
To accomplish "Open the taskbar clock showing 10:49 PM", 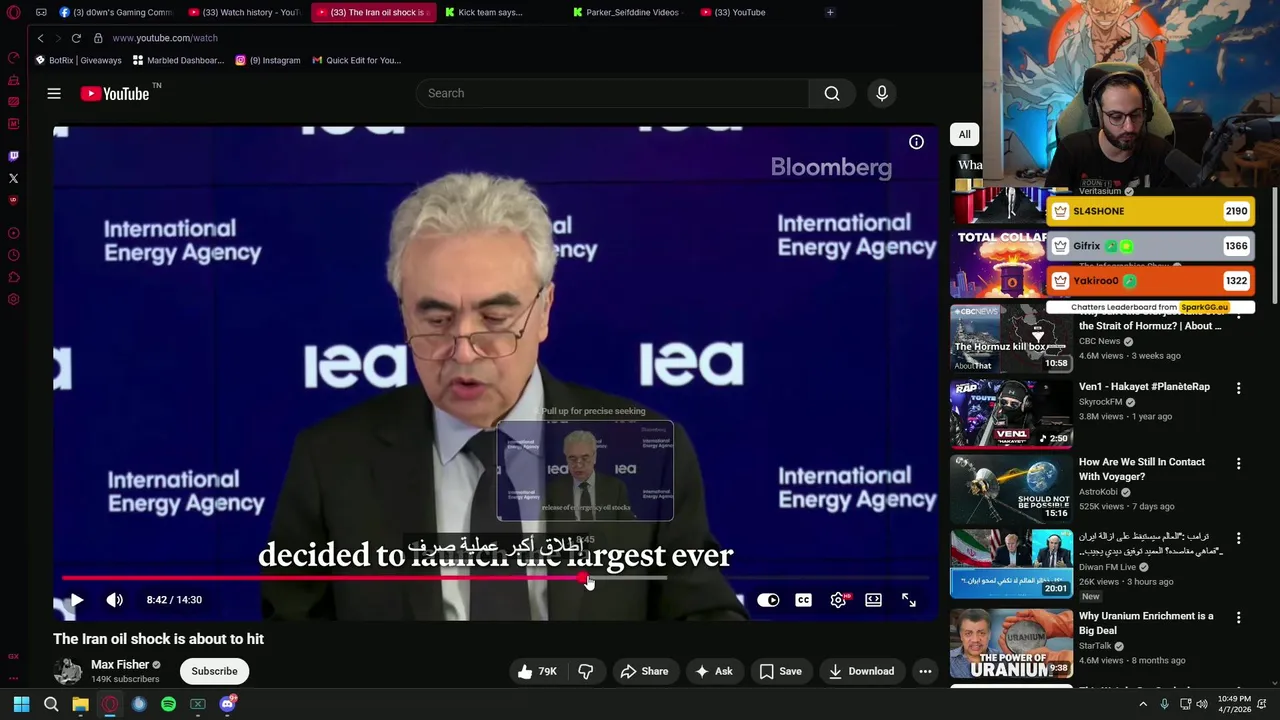I will click(1234, 704).
